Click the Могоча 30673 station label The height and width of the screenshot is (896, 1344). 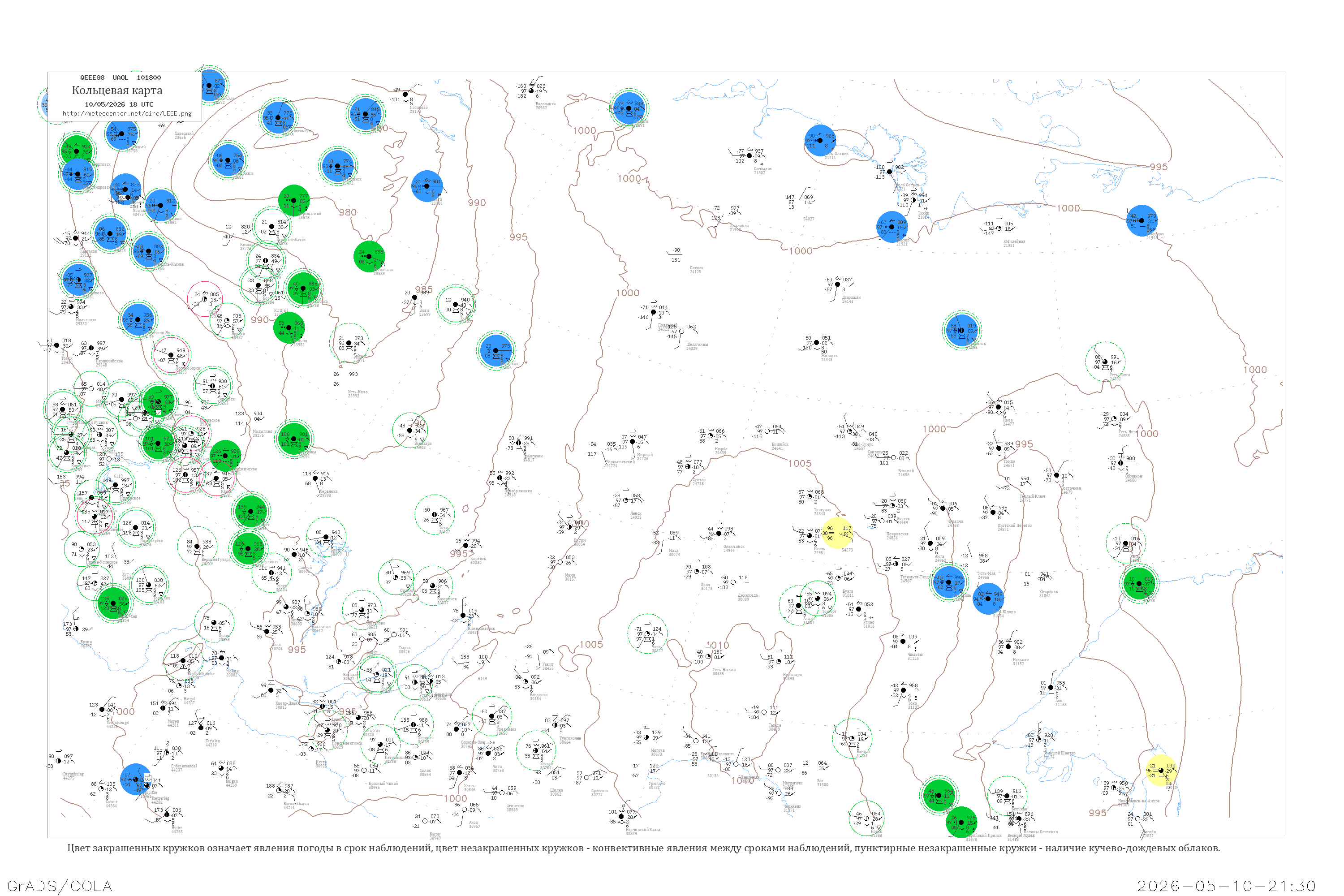tap(657, 752)
